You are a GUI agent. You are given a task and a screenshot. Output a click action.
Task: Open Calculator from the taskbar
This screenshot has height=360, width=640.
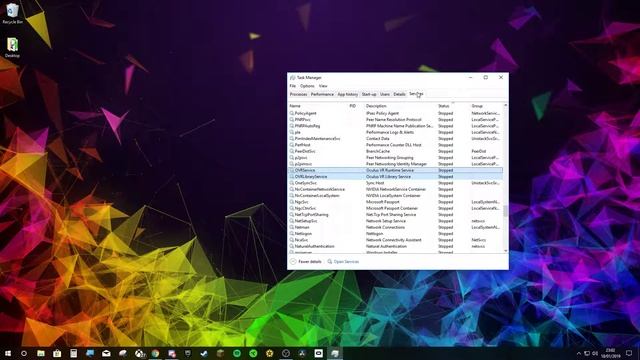[x=73, y=353]
